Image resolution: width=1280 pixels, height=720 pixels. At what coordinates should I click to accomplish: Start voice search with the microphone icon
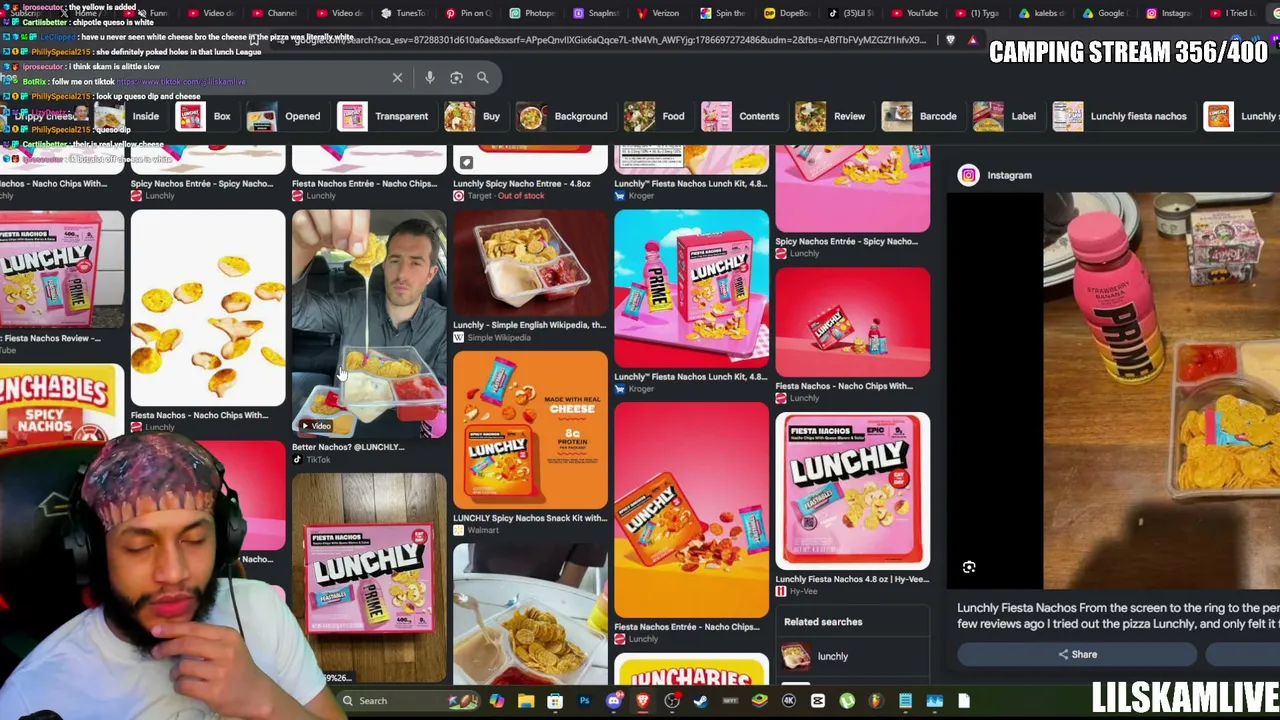tap(430, 77)
